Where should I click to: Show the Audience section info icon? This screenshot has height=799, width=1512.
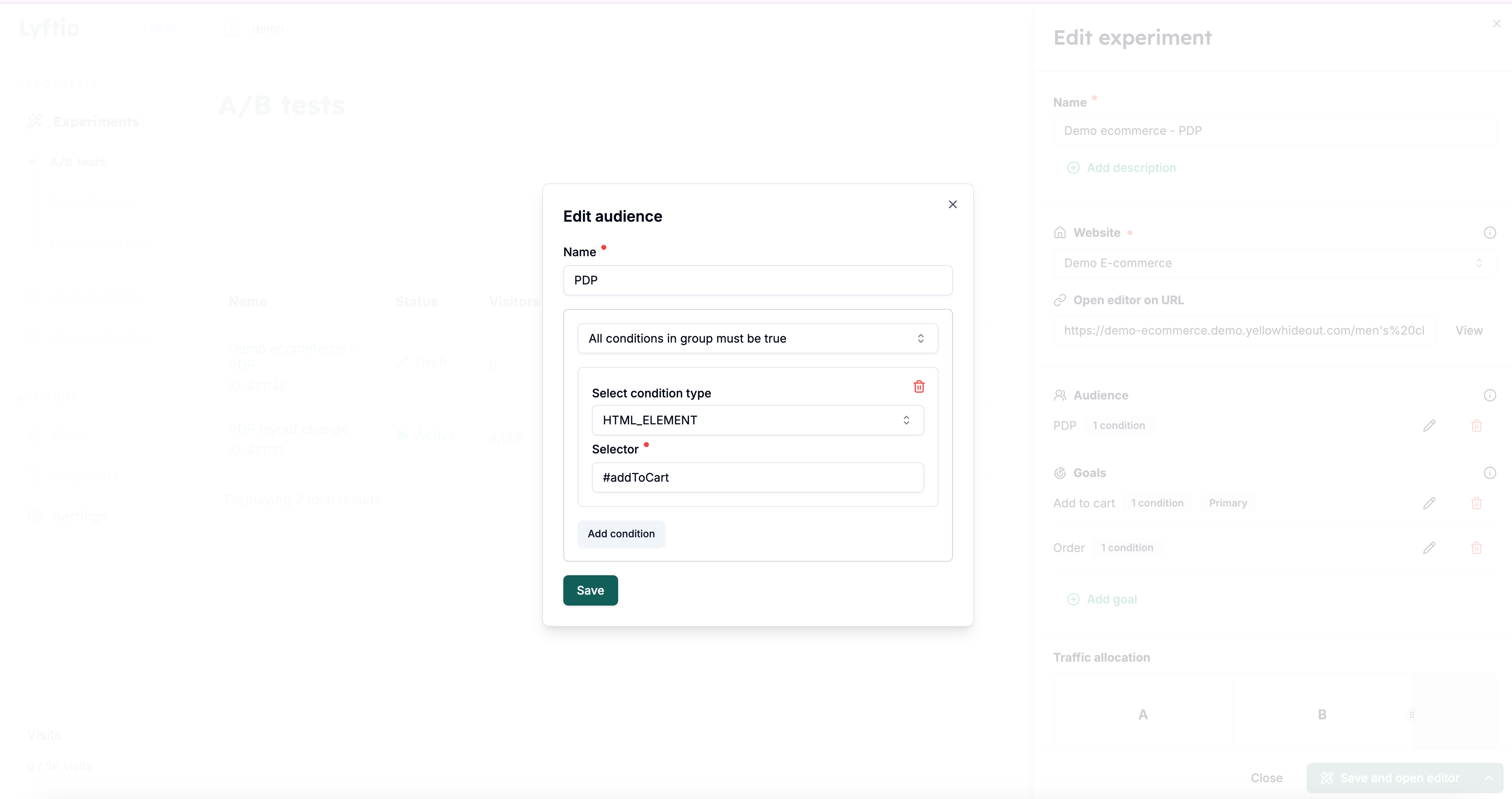click(1489, 395)
